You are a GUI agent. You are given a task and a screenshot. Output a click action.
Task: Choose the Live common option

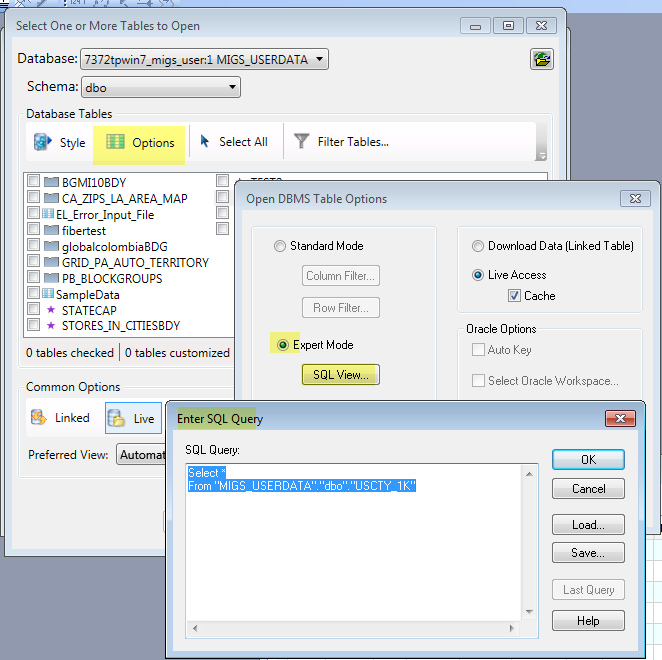pyautogui.click(x=132, y=418)
